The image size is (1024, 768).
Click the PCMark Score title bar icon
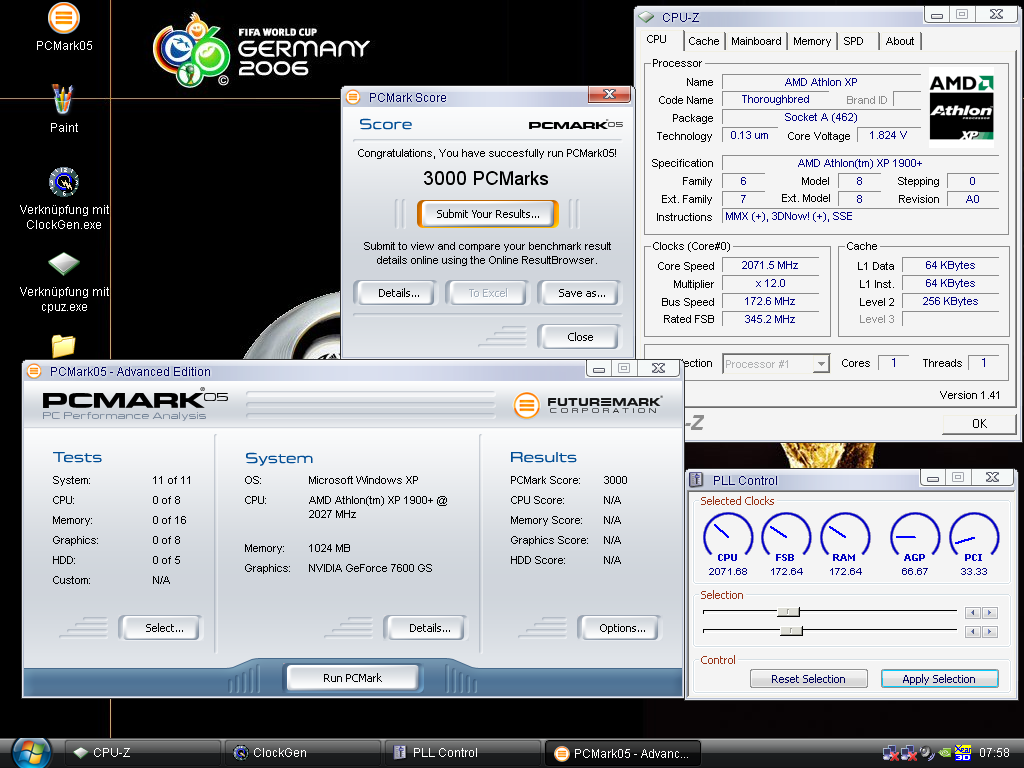click(x=353, y=97)
